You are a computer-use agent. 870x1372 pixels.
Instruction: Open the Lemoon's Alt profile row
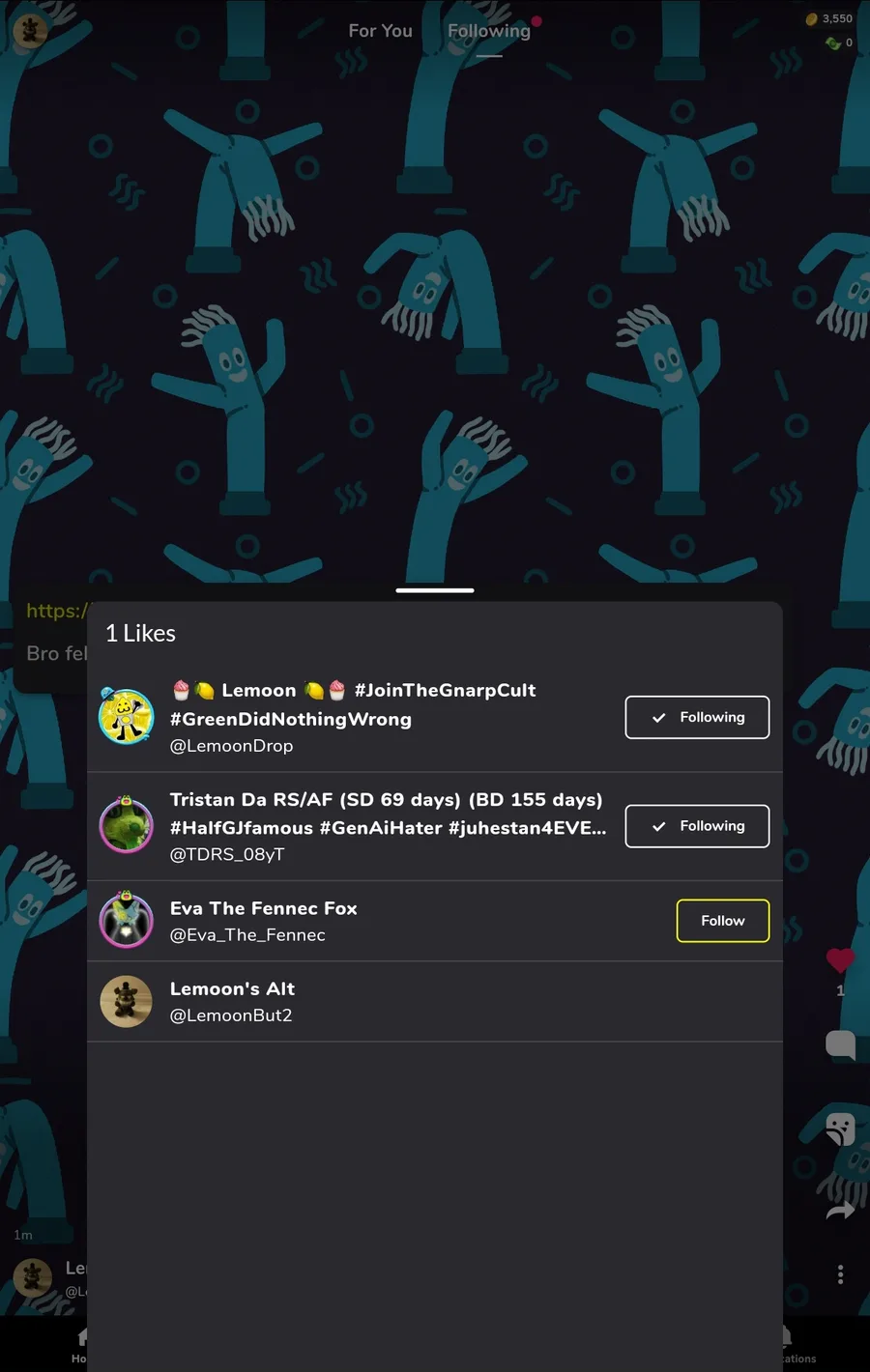435,1002
